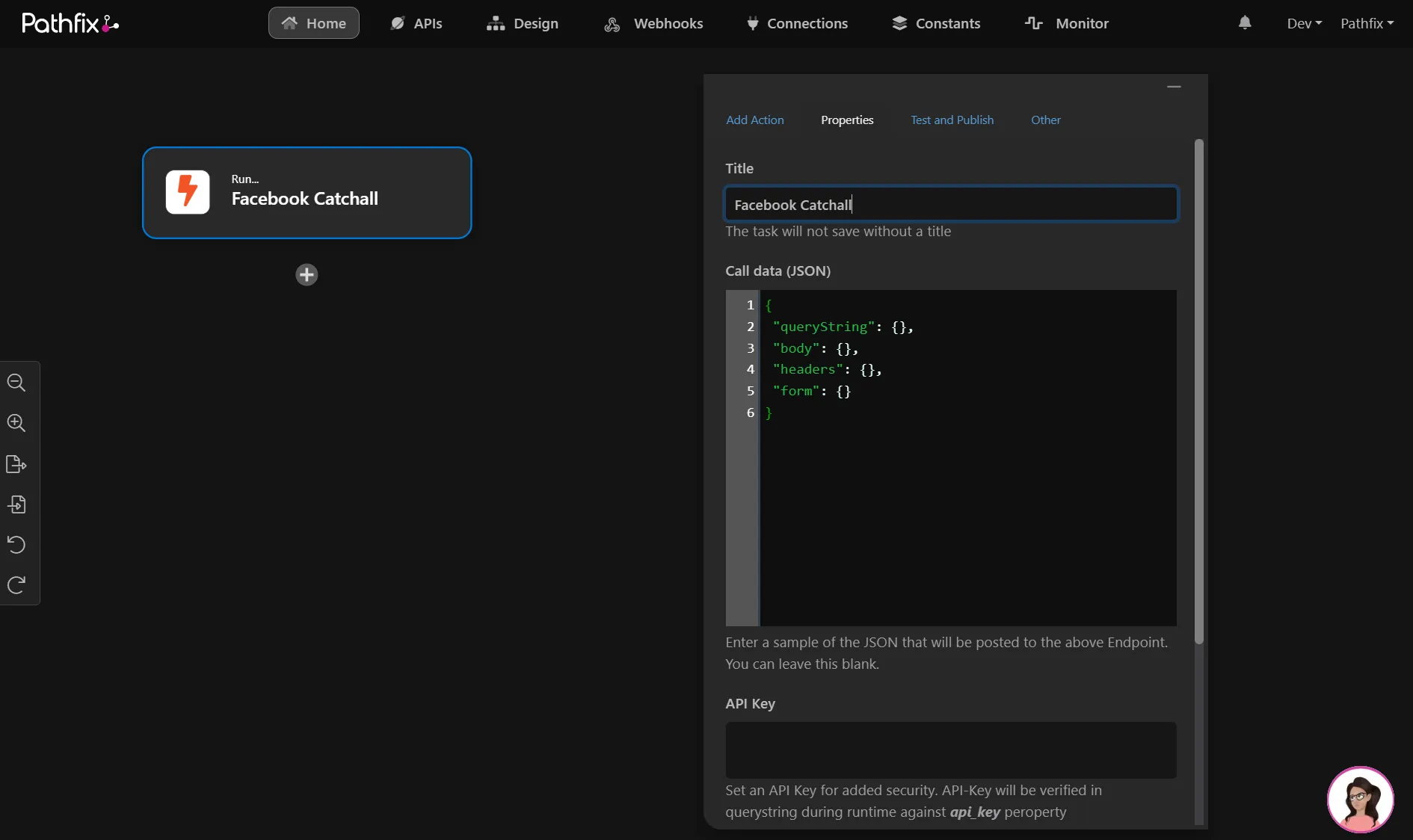This screenshot has height=840, width=1413.
Task: Select the Facebook Catchall workflow node
Action: (307, 193)
